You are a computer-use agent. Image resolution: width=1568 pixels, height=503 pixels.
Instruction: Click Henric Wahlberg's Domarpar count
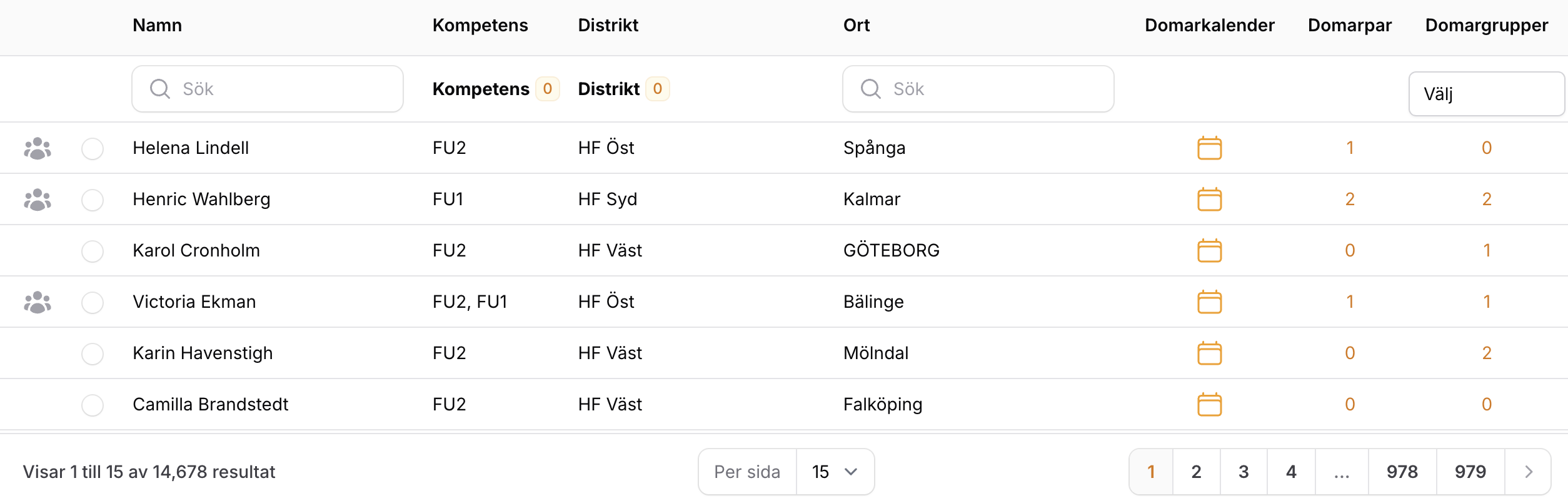[1350, 200]
